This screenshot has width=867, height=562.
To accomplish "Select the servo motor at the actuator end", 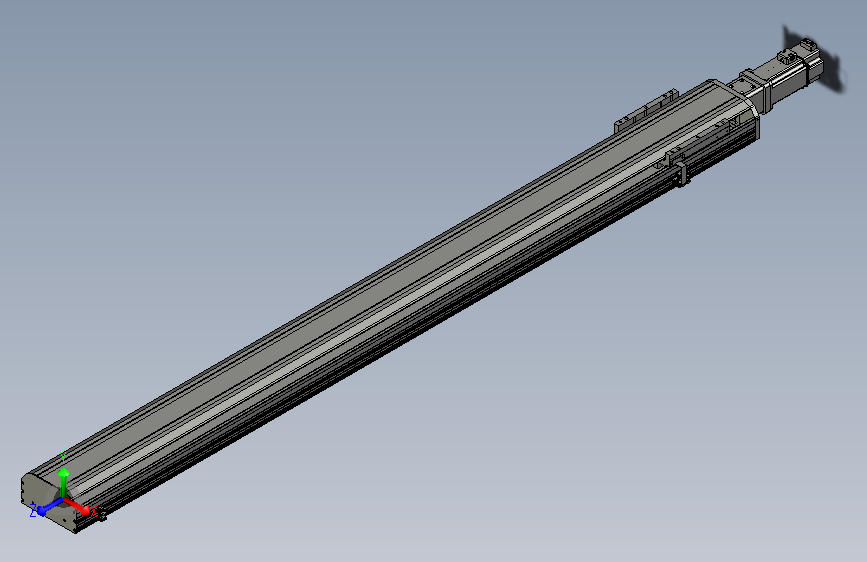I will (x=792, y=74).
